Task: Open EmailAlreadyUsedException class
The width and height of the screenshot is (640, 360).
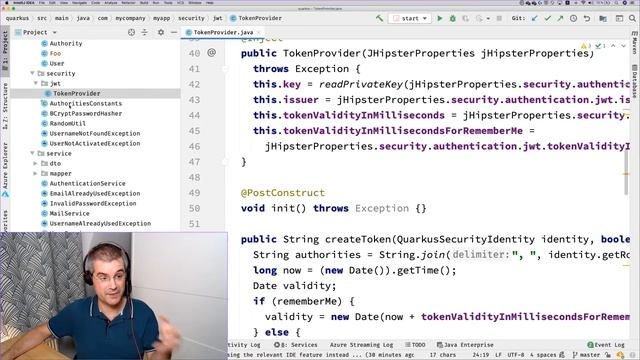Action: [x=95, y=193]
